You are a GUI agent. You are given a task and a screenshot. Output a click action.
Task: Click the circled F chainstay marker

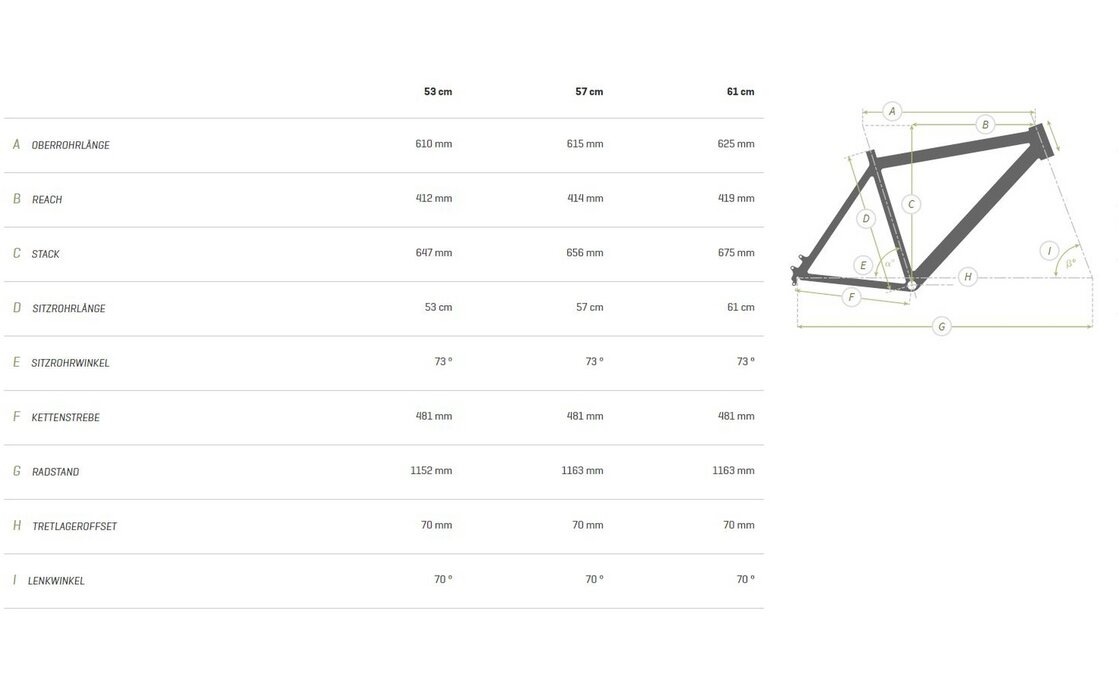click(851, 297)
